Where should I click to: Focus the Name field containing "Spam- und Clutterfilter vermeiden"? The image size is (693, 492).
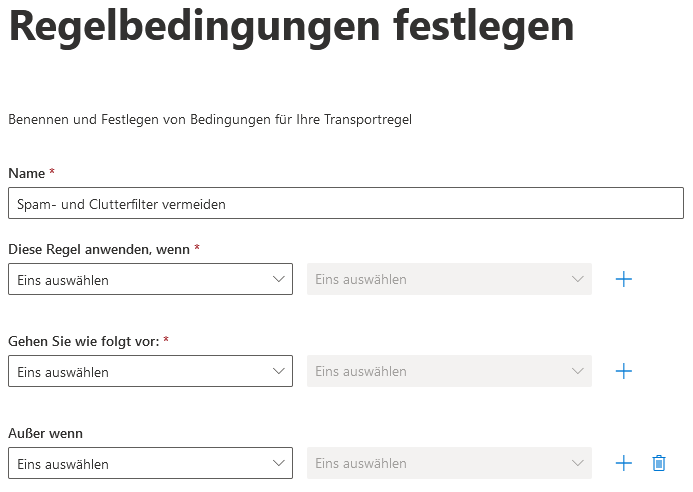click(345, 203)
